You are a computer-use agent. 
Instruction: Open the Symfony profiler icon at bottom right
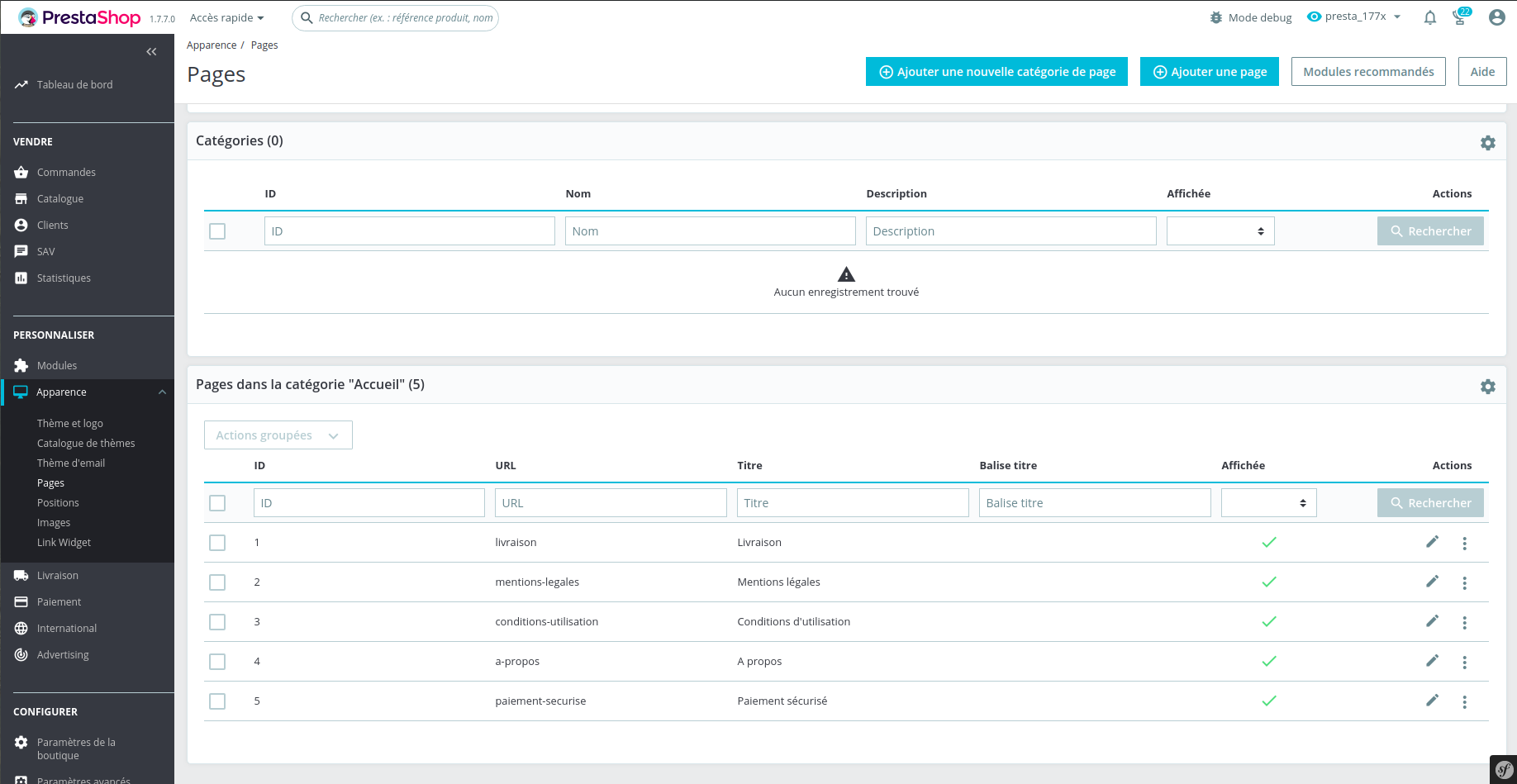coord(1505,770)
